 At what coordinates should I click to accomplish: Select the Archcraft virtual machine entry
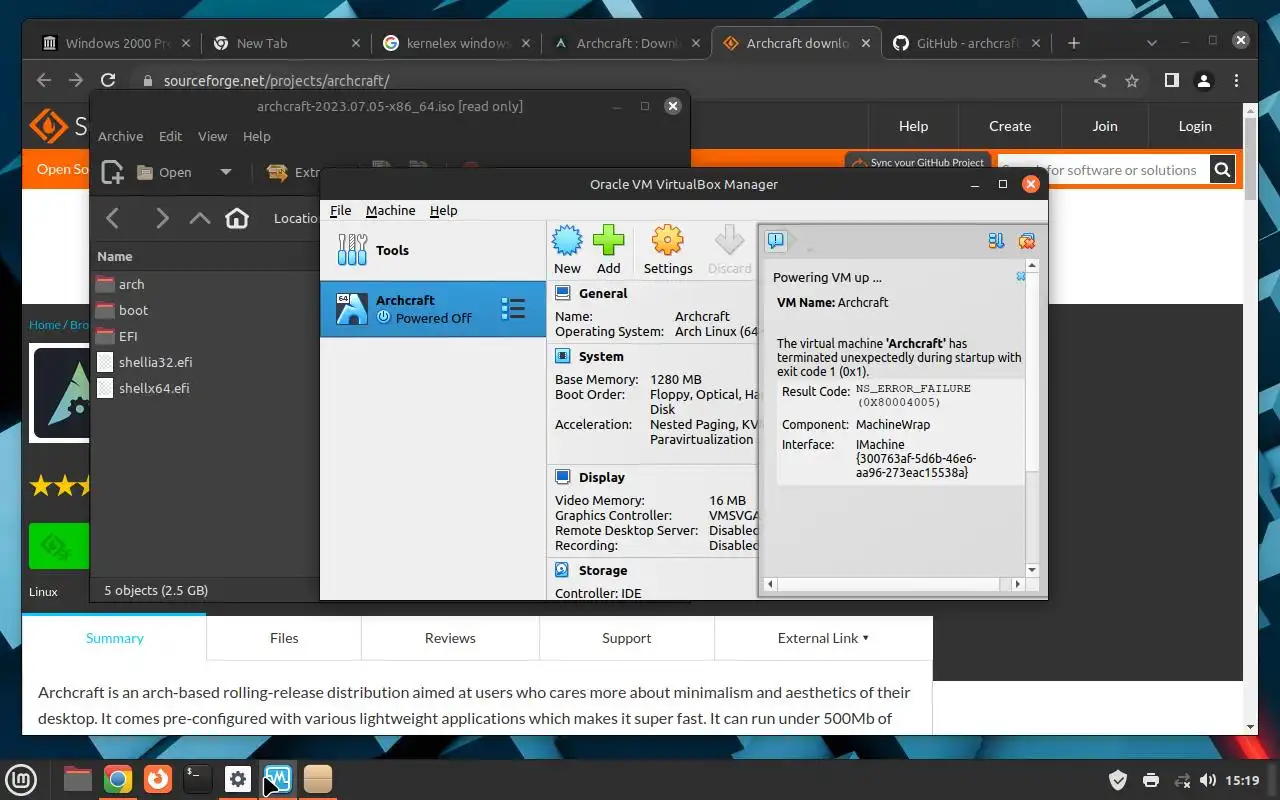point(433,309)
